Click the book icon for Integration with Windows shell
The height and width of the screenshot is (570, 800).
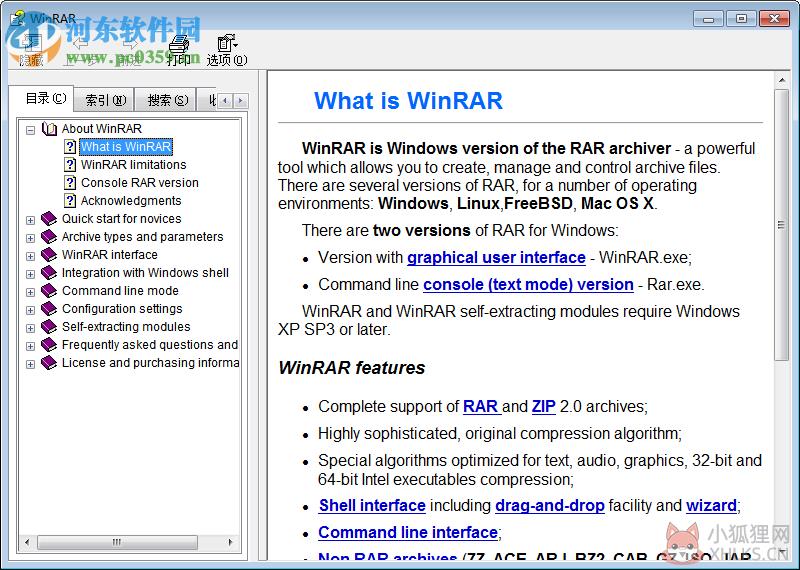[x=49, y=272]
